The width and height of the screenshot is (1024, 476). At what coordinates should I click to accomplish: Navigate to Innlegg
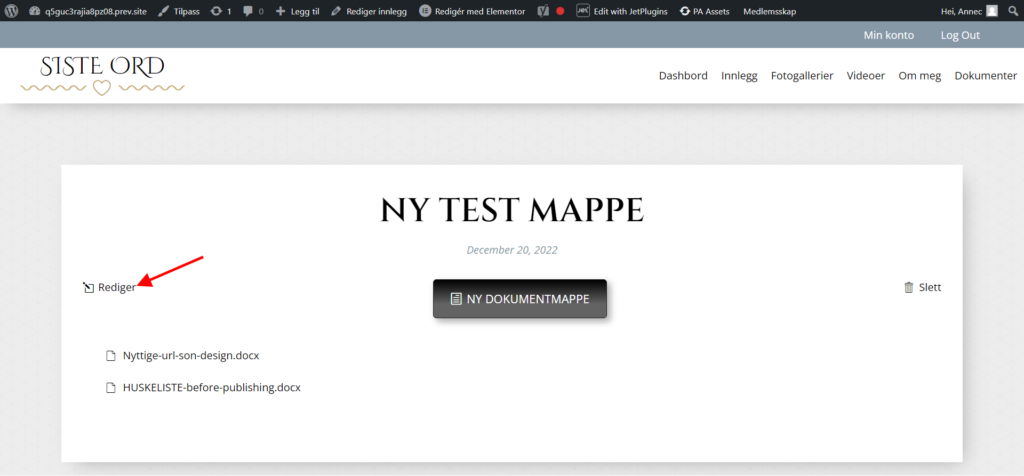point(739,76)
